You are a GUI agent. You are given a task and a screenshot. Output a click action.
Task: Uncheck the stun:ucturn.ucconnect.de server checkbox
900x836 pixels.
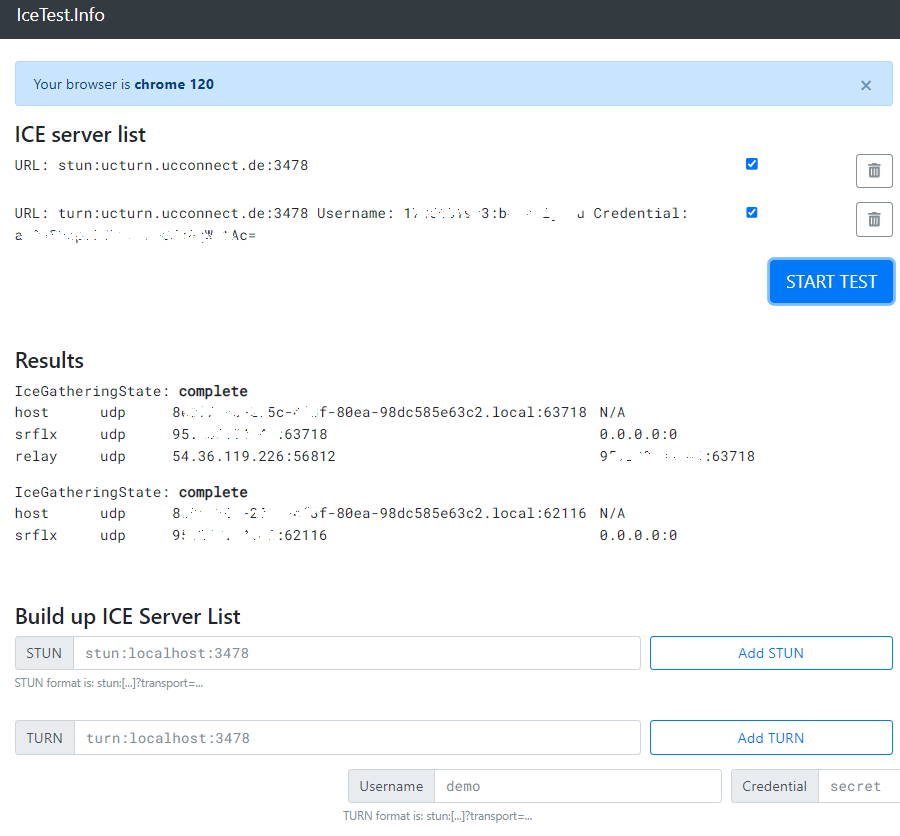[x=752, y=164]
